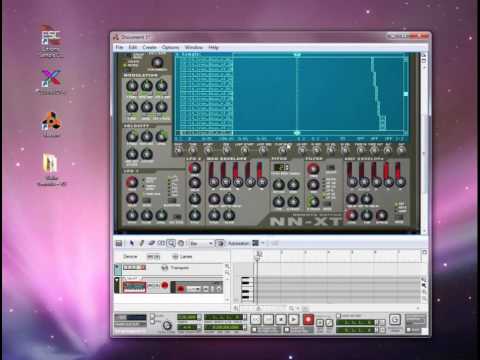Toggle record enable on the NN-XT track
480x360 pixels.
pos(165,286)
